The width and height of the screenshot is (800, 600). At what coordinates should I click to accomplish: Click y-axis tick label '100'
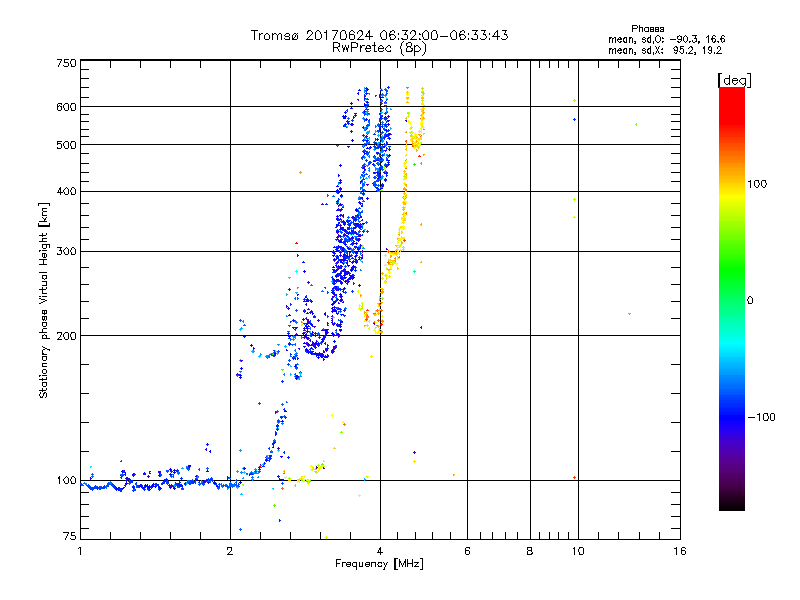click(x=66, y=480)
